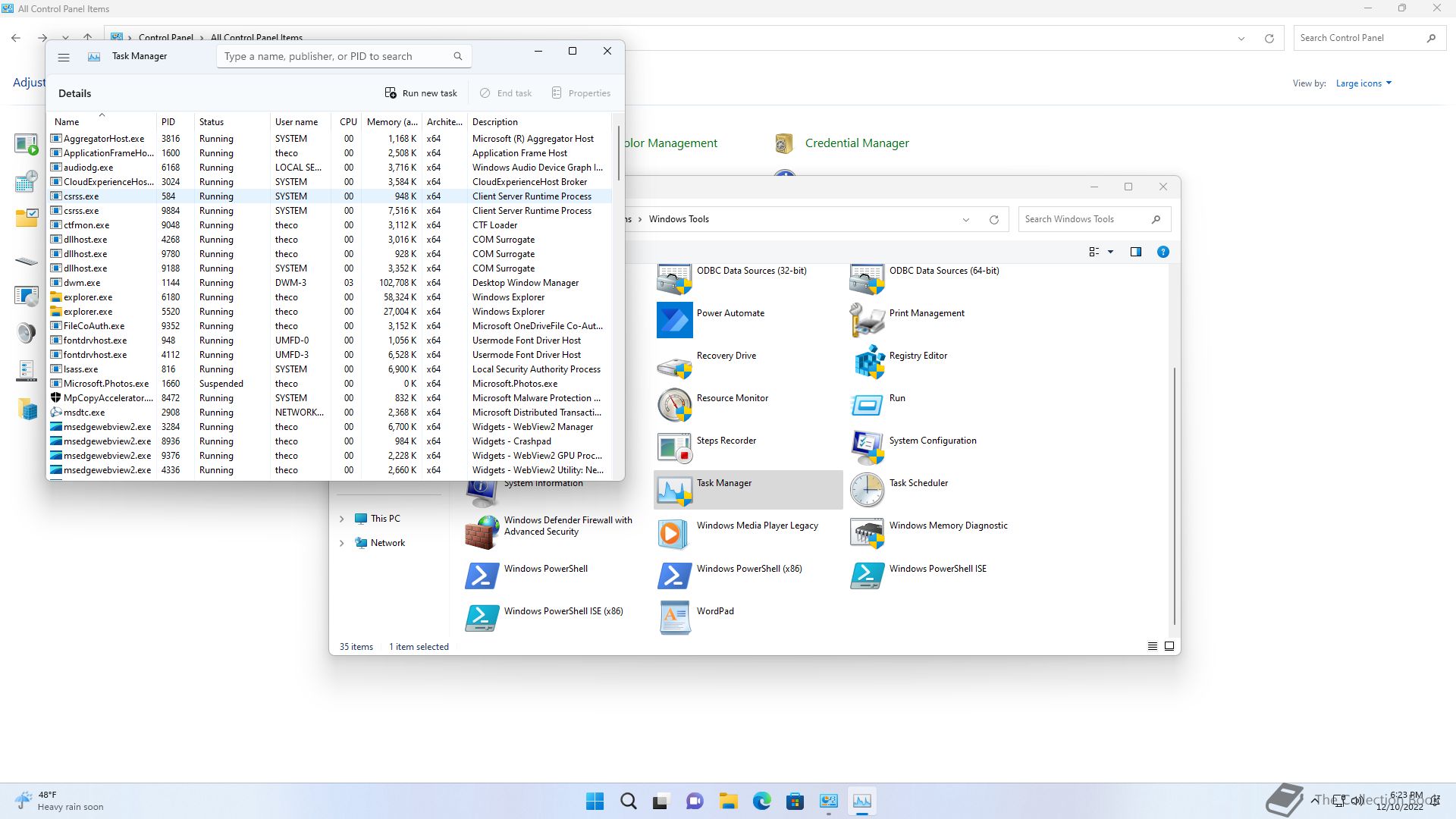This screenshot has width=1456, height=819.
Task: Select Microsoft.Photos.exe suspended process
Action: pyautogui.click(x=330, y=384)
